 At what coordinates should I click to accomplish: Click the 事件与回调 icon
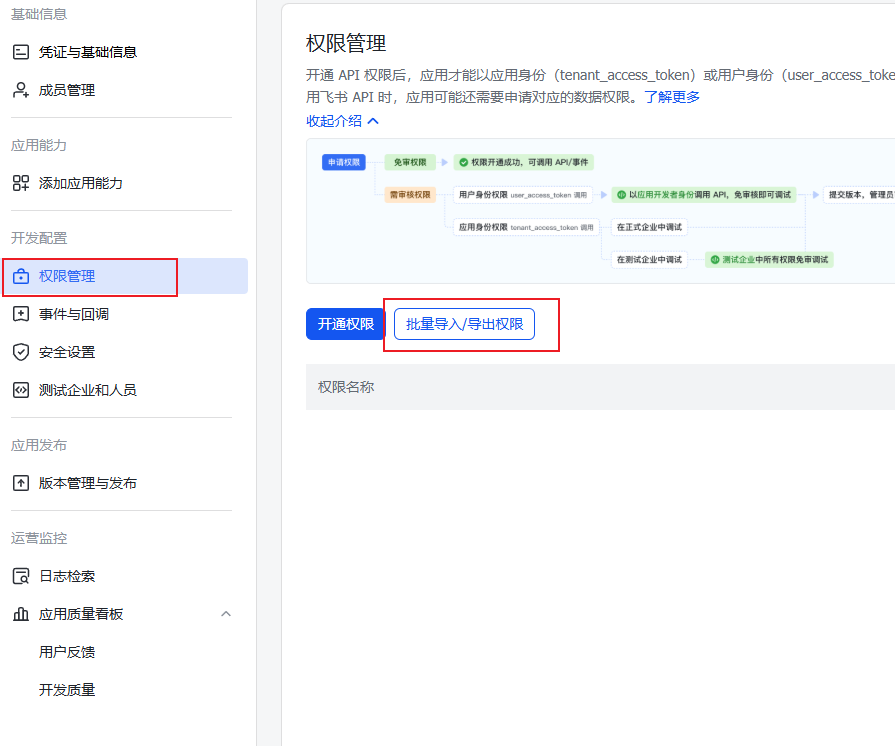pyautogui.click(x=21, y=314)
